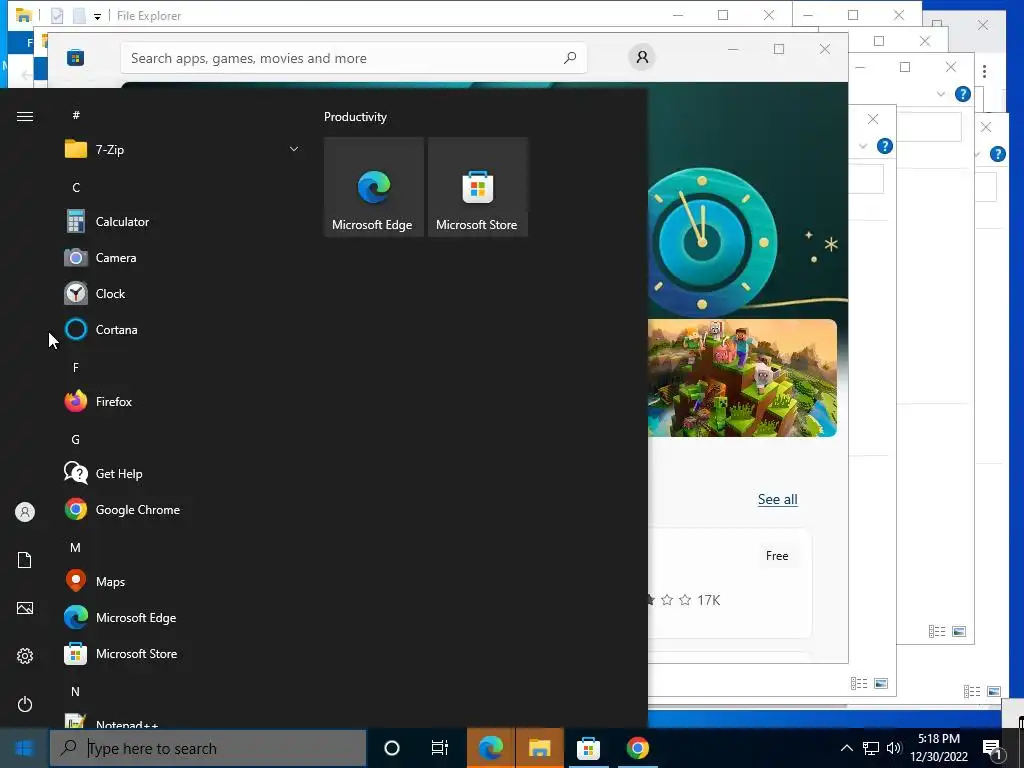Screen dimensions: 1024x768
Task: Open the user account icon in Start sidebar
Action: point(25,512)
